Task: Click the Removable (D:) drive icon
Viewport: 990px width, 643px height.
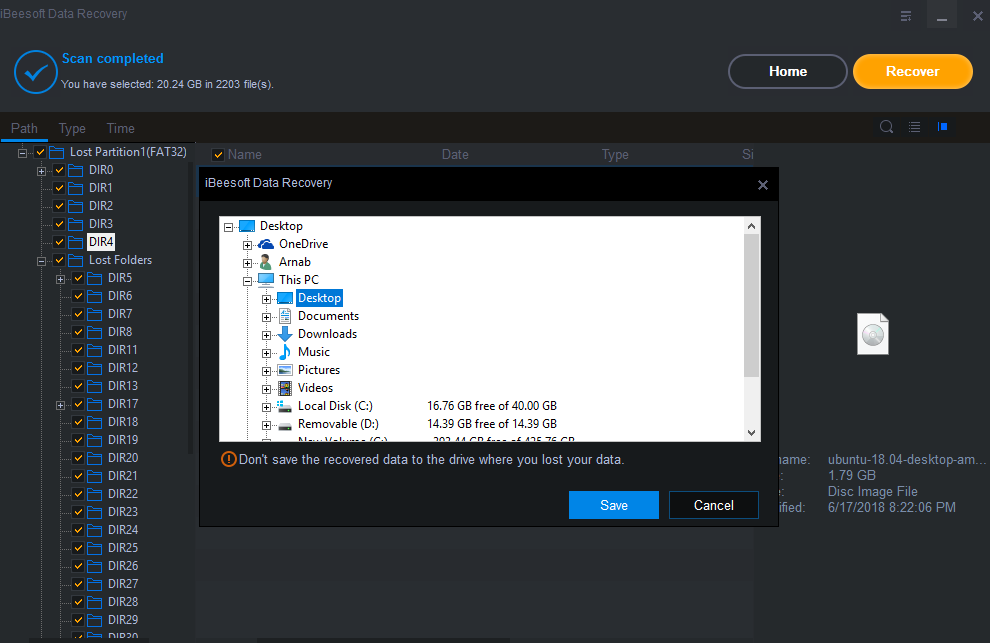Action: [285, 426]
